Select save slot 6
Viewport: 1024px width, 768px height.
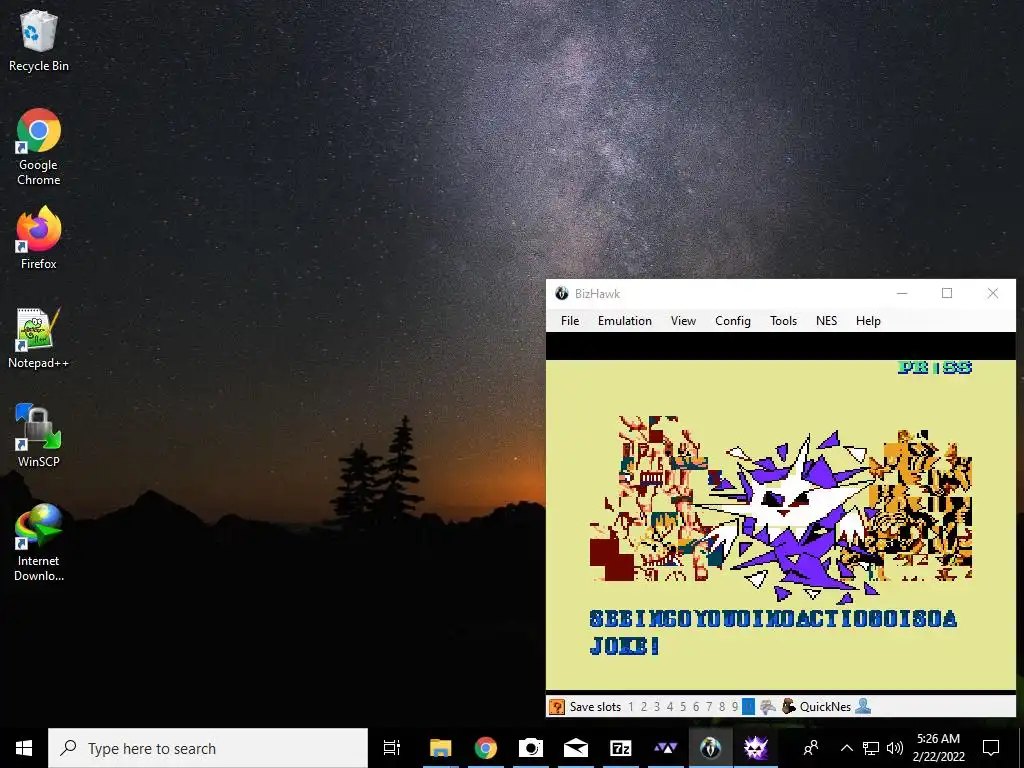[696, 707]
